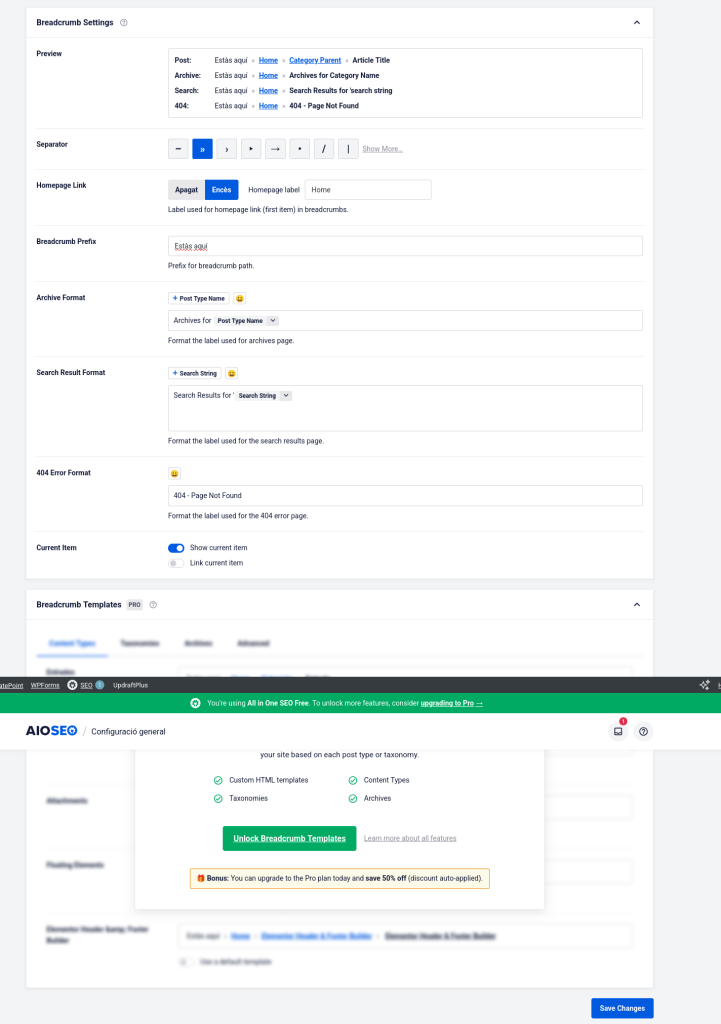721x1024 pixels.
Task: Open emoji picker for Archive Format
Action: [240, 298]
